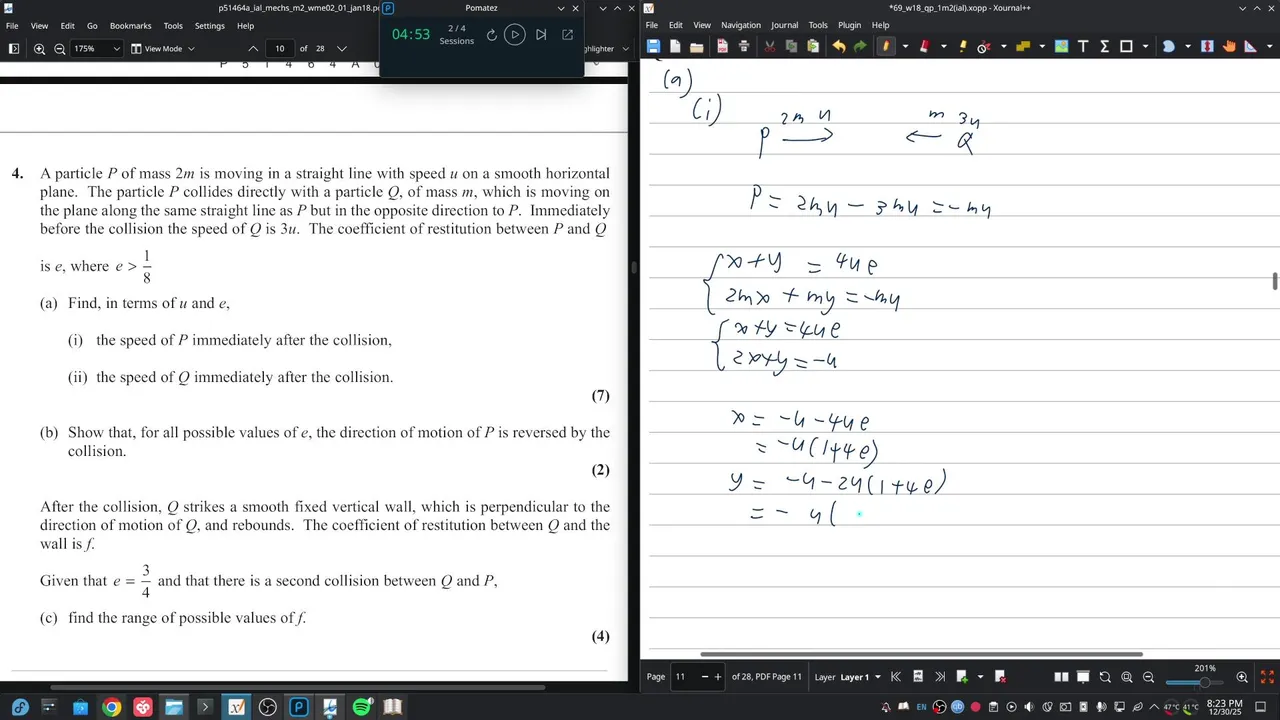The width and height of the screenshot is (1280, 720).
Task: Zoom out on the PDF viewer
Action: tap(59, 48)
